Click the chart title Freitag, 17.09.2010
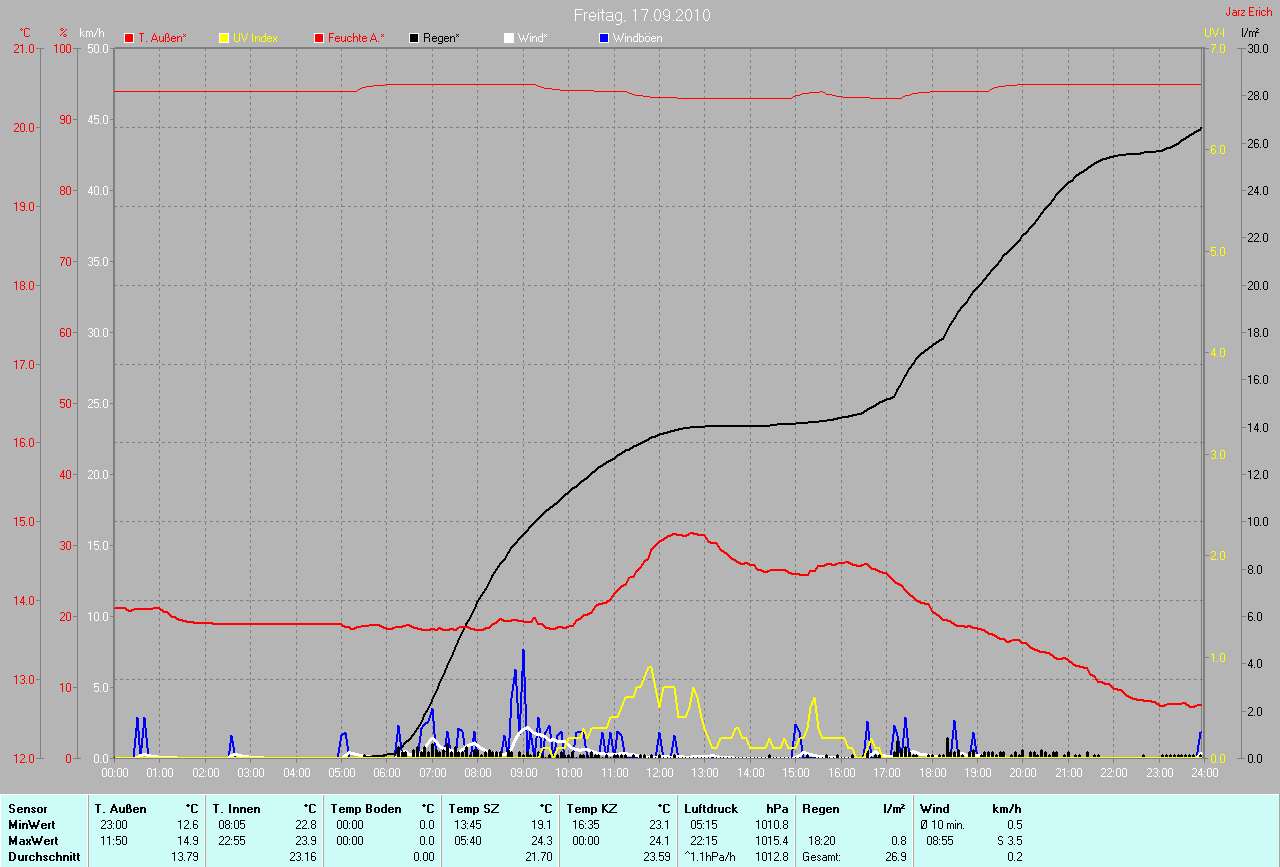1280x867 pixels. 642,15
